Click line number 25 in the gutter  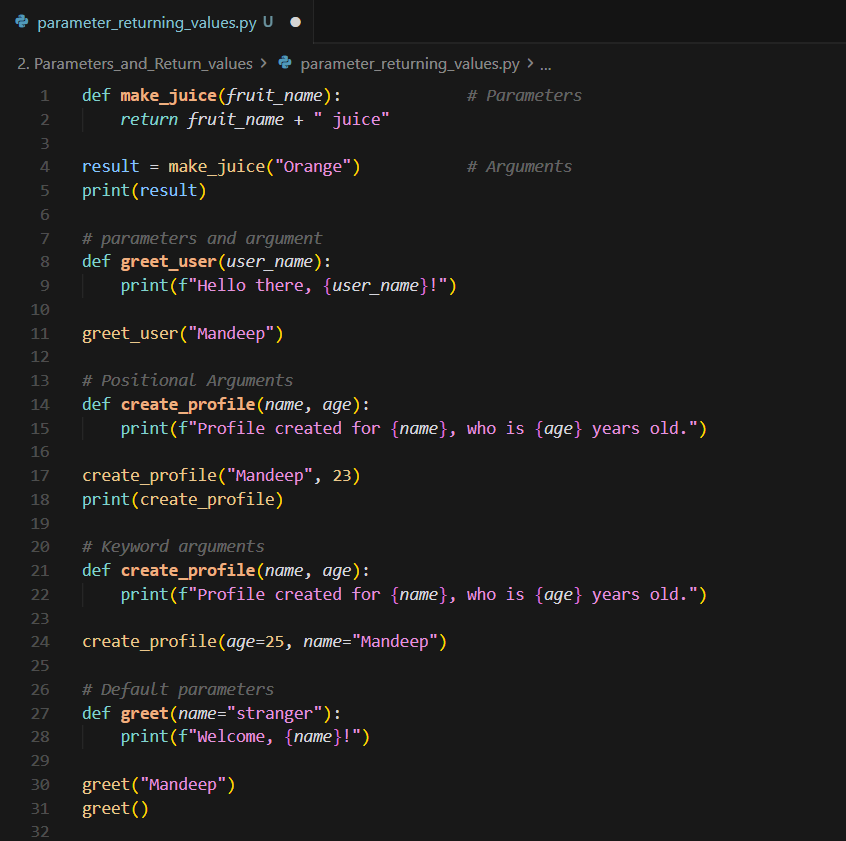pos(40,666)
